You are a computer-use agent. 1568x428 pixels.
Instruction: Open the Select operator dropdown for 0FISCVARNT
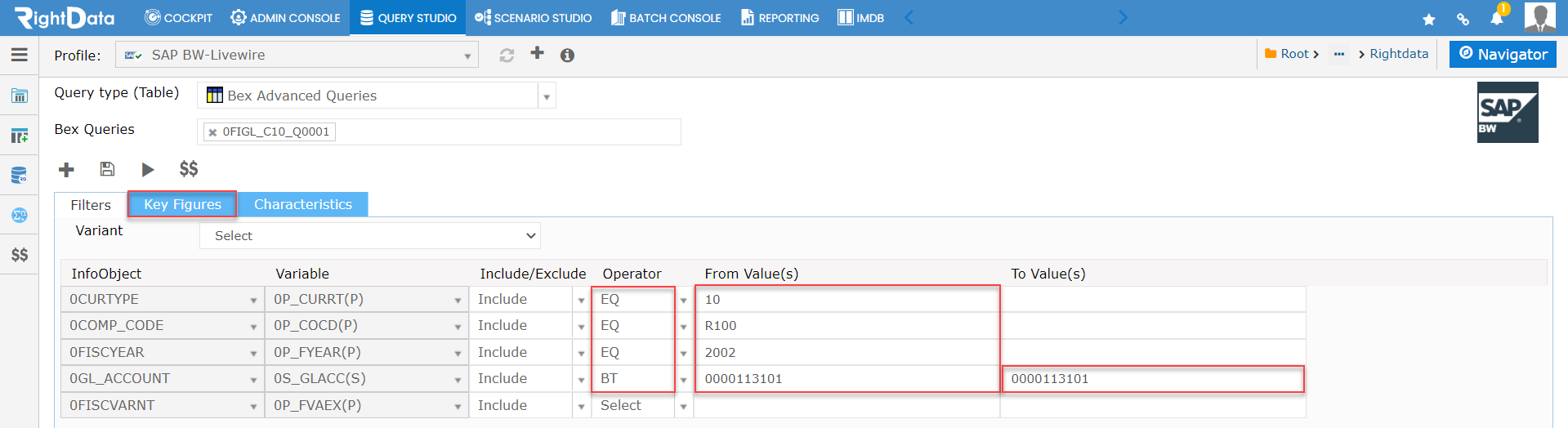coord(643,405)
